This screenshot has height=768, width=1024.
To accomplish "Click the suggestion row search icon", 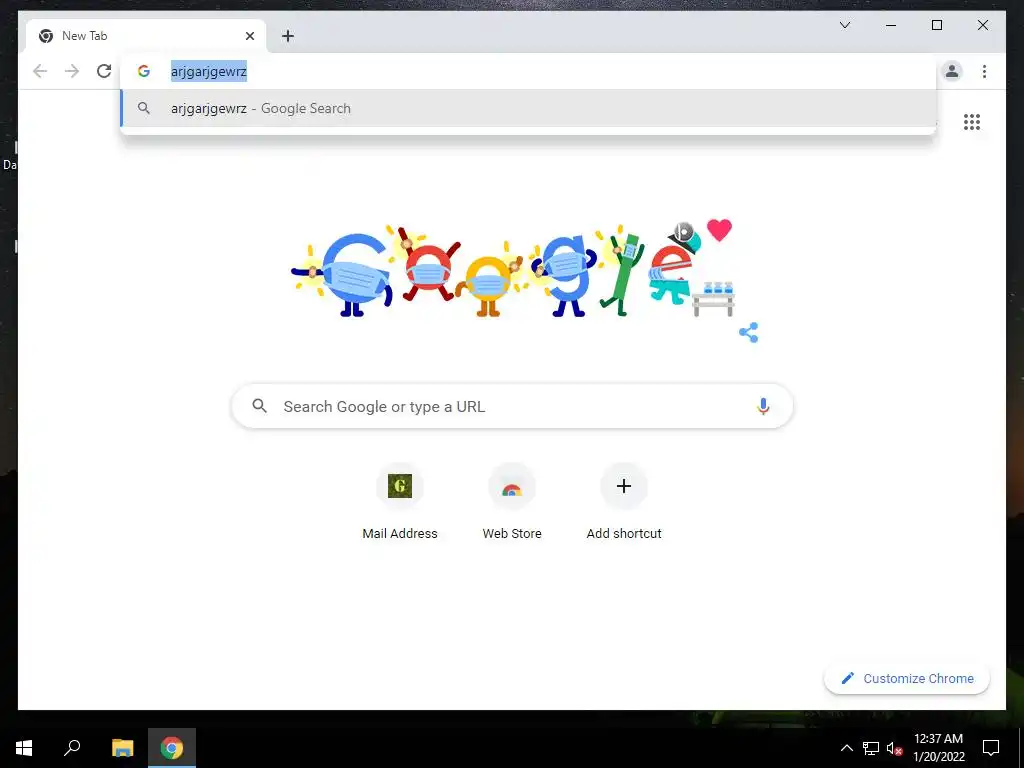I will 144,108.
